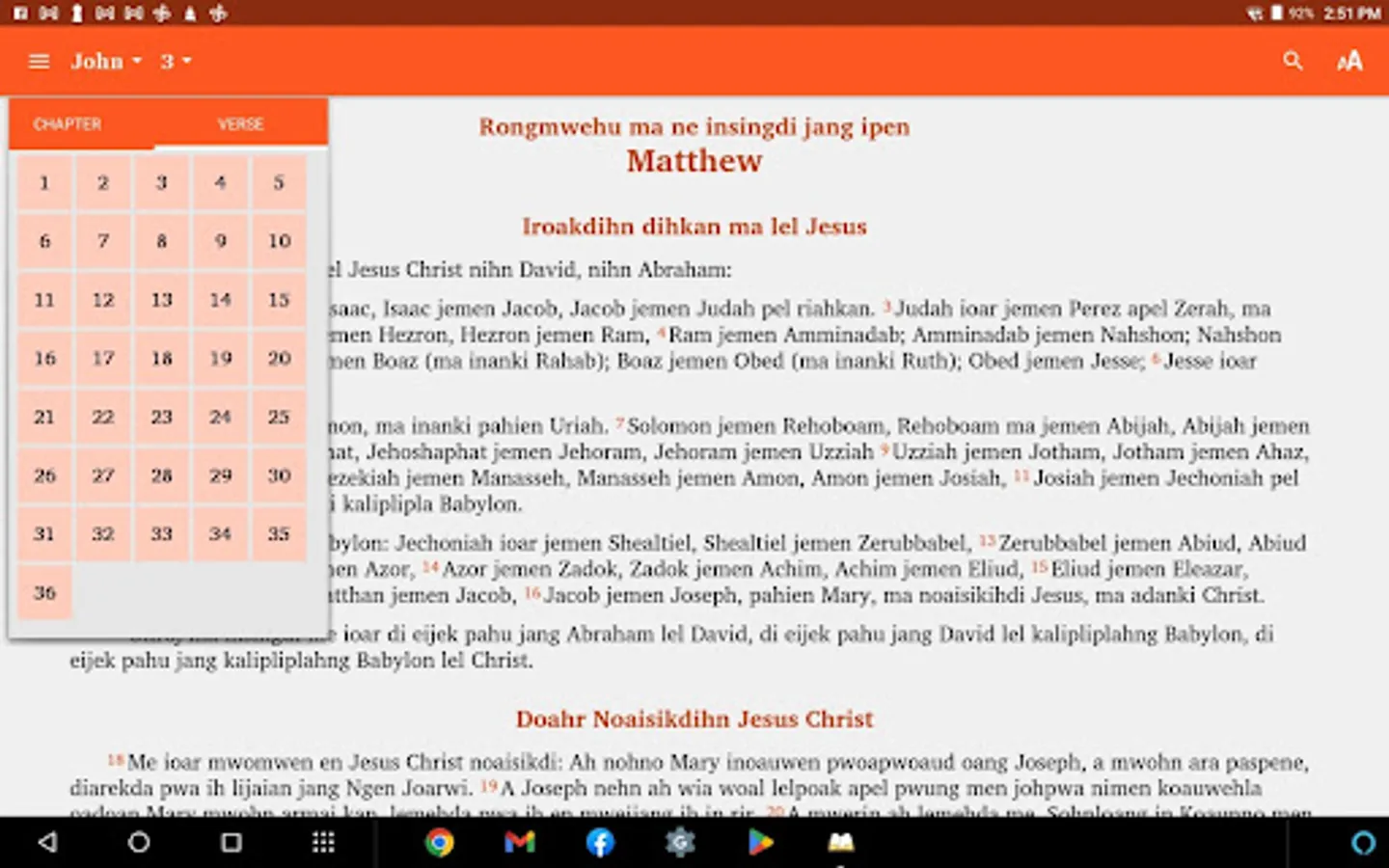Select number 4 in the grid
This screenshot has width=1389, height=868.
click(x=221, y=182)
